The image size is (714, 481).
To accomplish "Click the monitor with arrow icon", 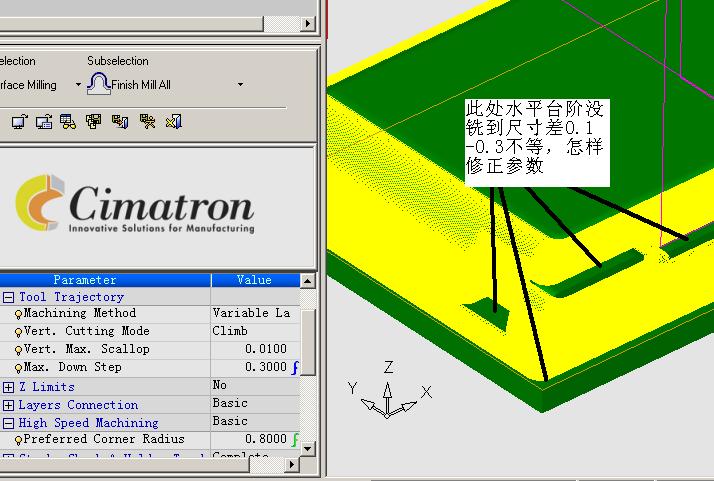I will click(x=20, y=122).
